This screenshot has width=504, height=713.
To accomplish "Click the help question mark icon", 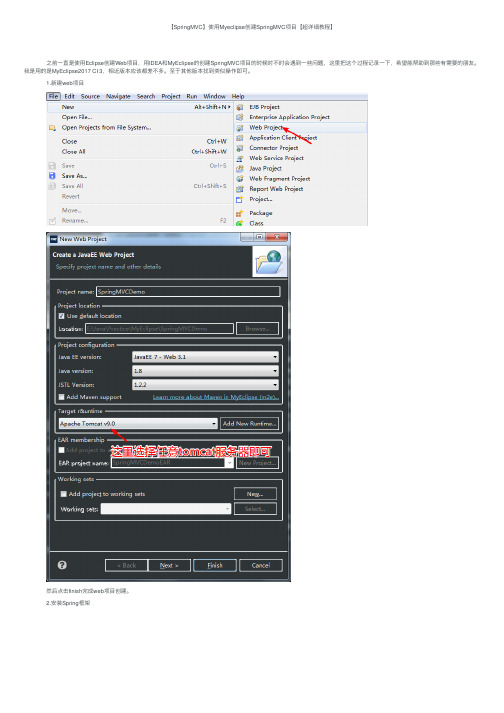I will pos(62,565).
